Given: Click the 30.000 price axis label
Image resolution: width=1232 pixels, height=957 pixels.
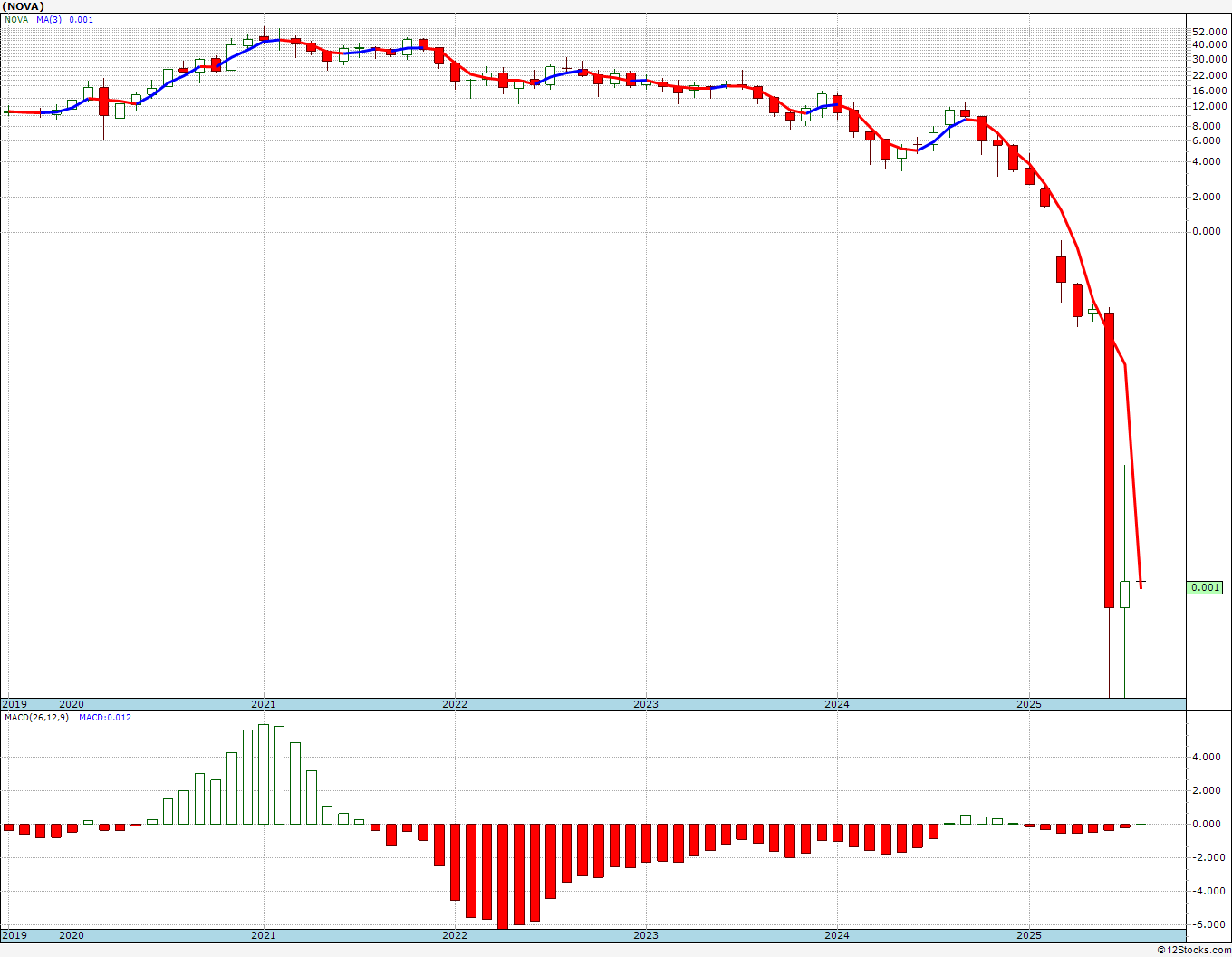Looking at the screenshot, I should click(1209, 59).
